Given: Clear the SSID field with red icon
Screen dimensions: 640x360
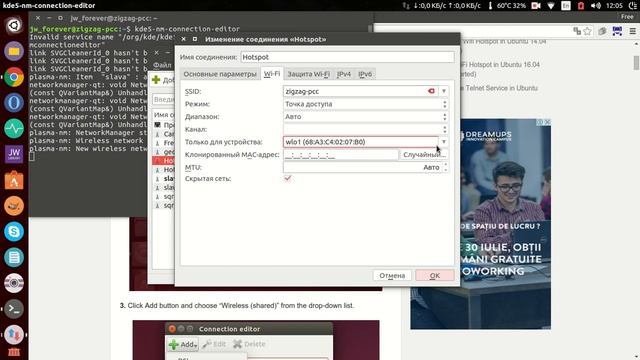Looking at the screenshot, I should [x=431, y=91].
